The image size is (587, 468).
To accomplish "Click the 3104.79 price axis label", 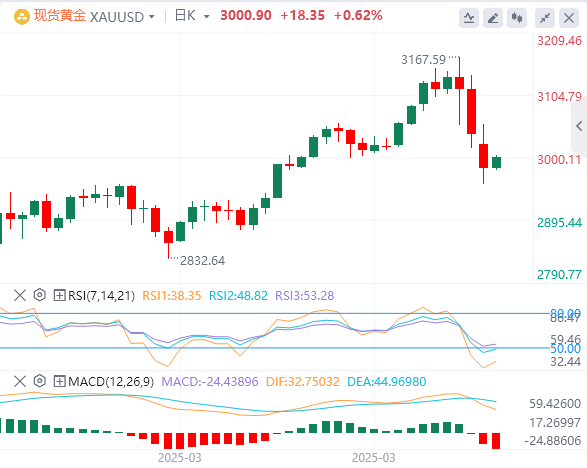I will [x=559, y=97].
